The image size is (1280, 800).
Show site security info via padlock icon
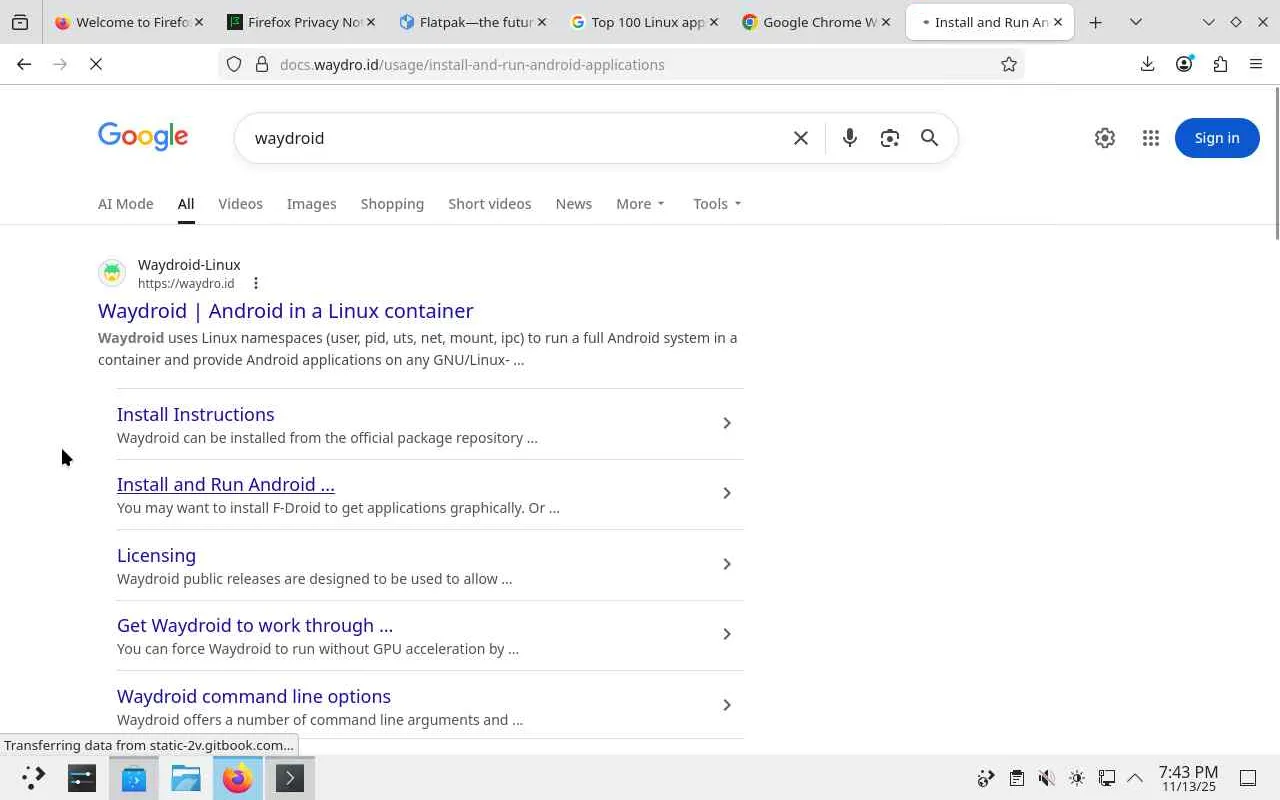pos(262,64)
